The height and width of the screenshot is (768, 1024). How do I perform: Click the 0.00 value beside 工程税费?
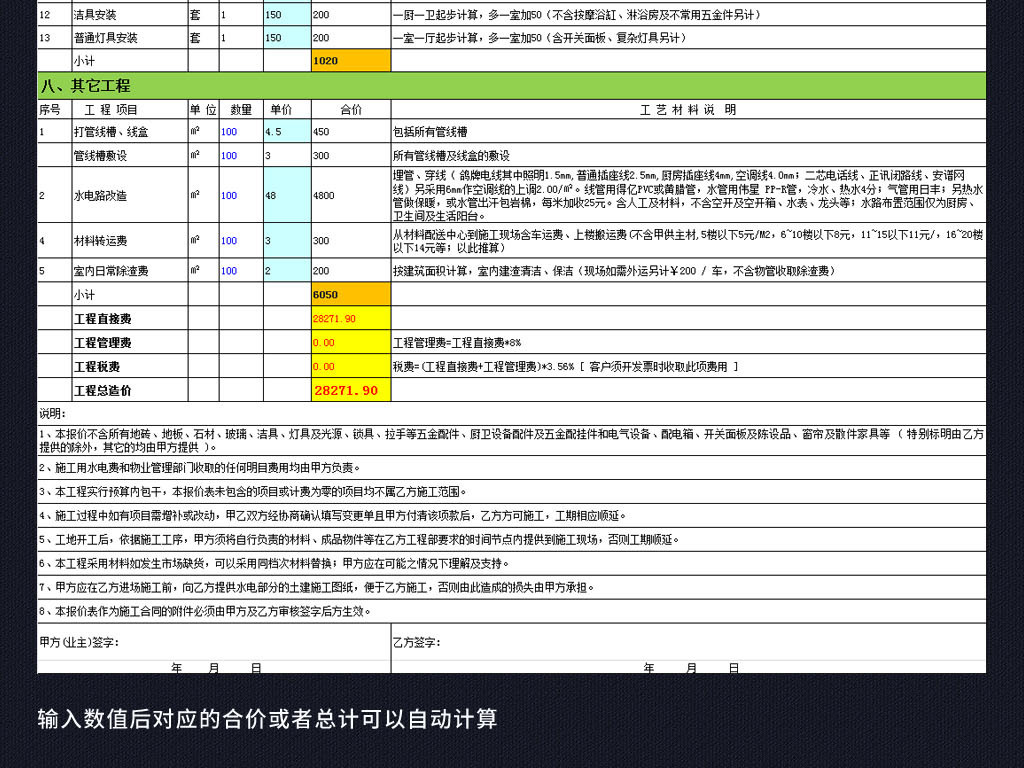pos(351,366)
